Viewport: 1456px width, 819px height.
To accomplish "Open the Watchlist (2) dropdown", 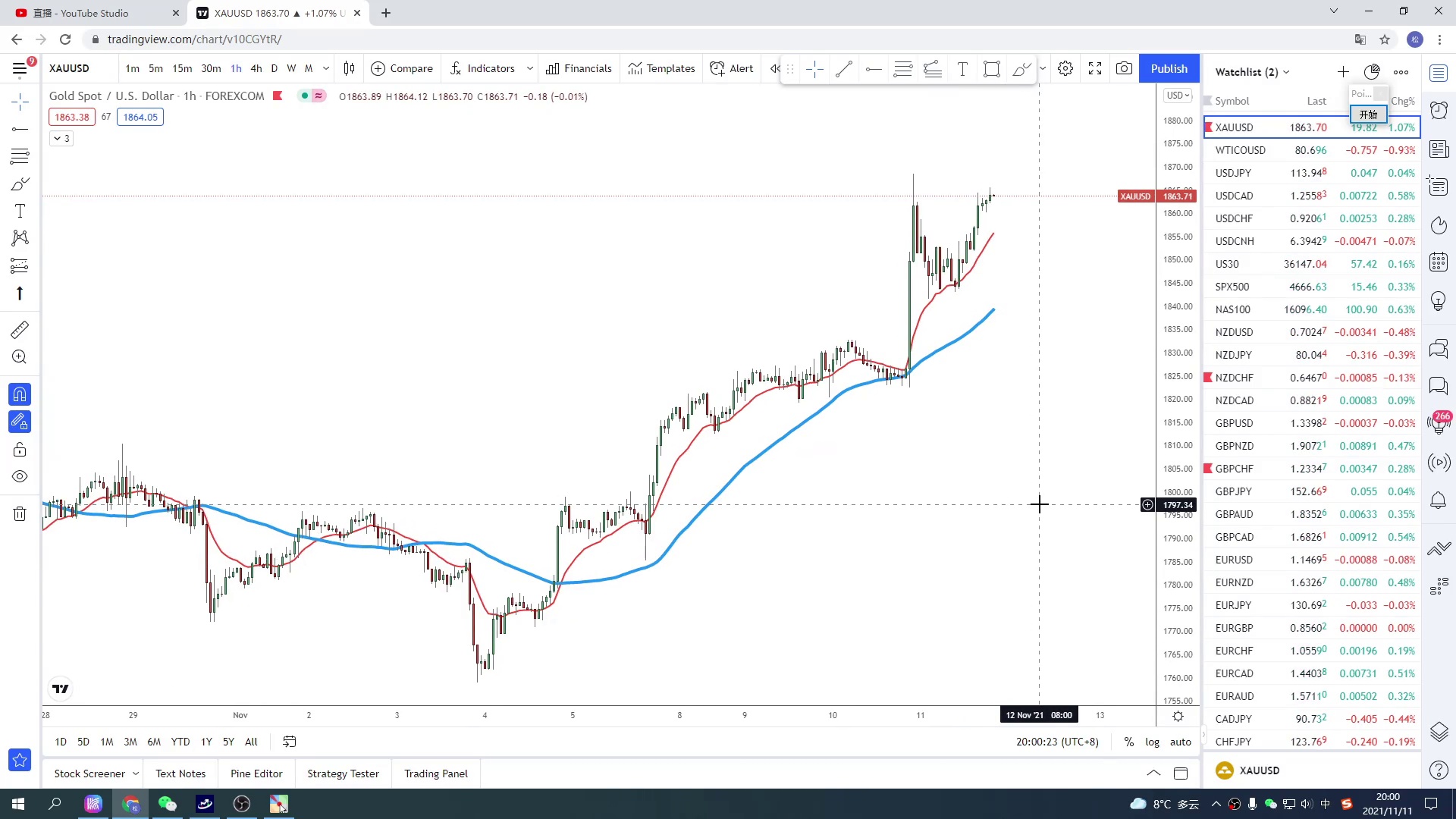I will click(x=1252, y=72).
